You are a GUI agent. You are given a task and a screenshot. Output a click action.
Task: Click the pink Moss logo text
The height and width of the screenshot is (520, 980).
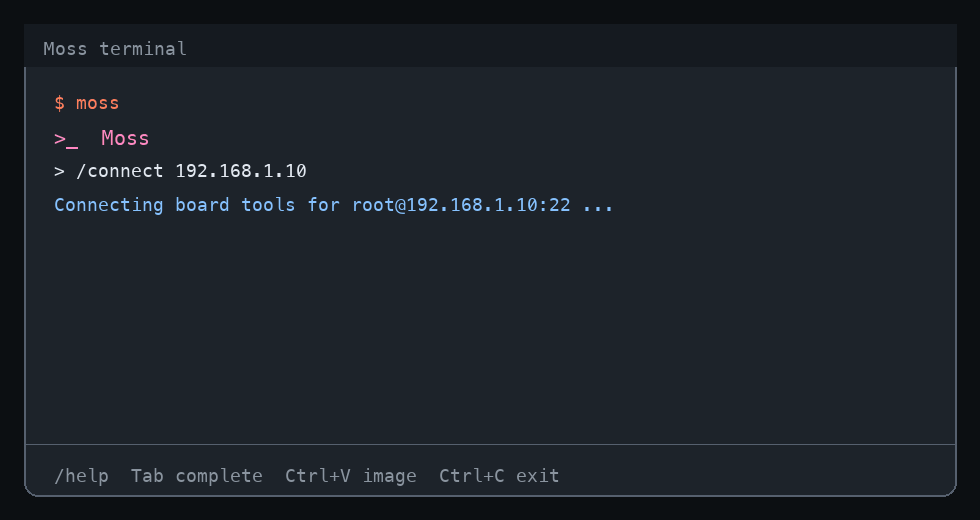click(x=125, y=138)
